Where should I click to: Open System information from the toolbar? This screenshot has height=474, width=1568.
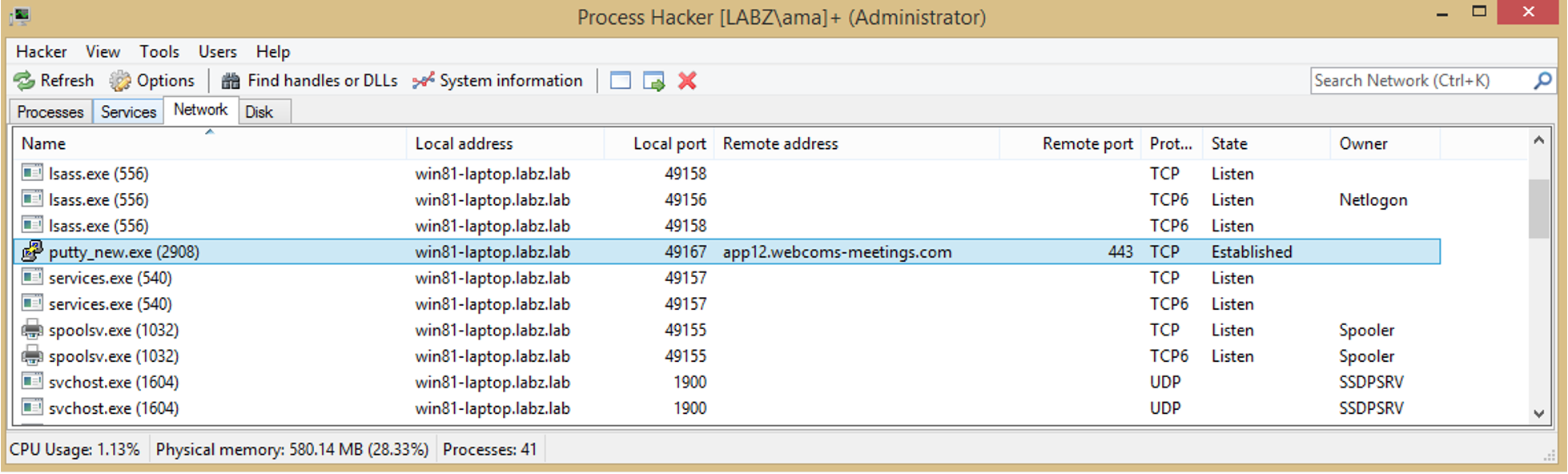click(422, 80)
